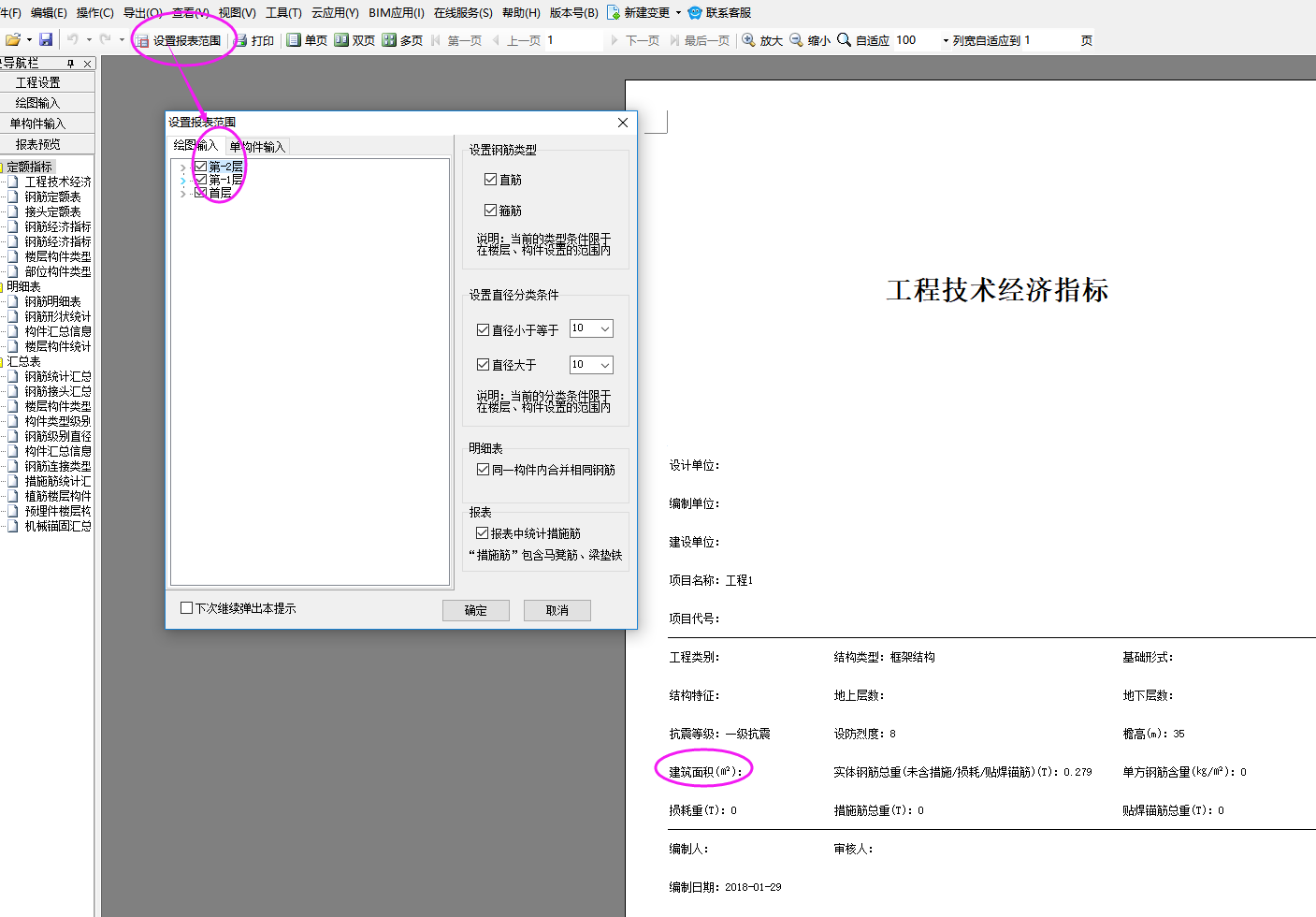Save with the floppy disk icon
This screenshot has width=1316, height=917.
[x=46, y=40]
